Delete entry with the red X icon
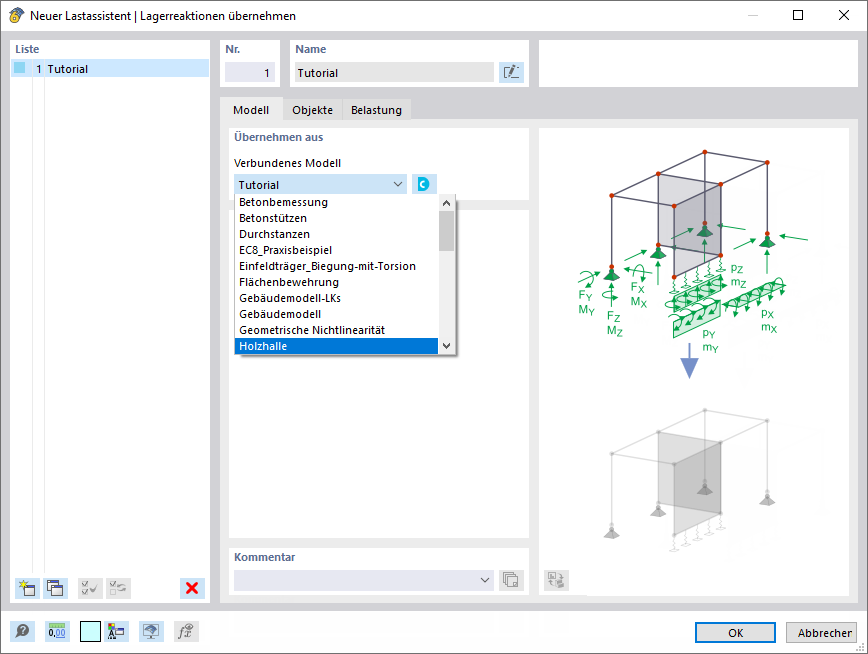The width and height of the screenshot is (868, 654). tap(192, 588)
